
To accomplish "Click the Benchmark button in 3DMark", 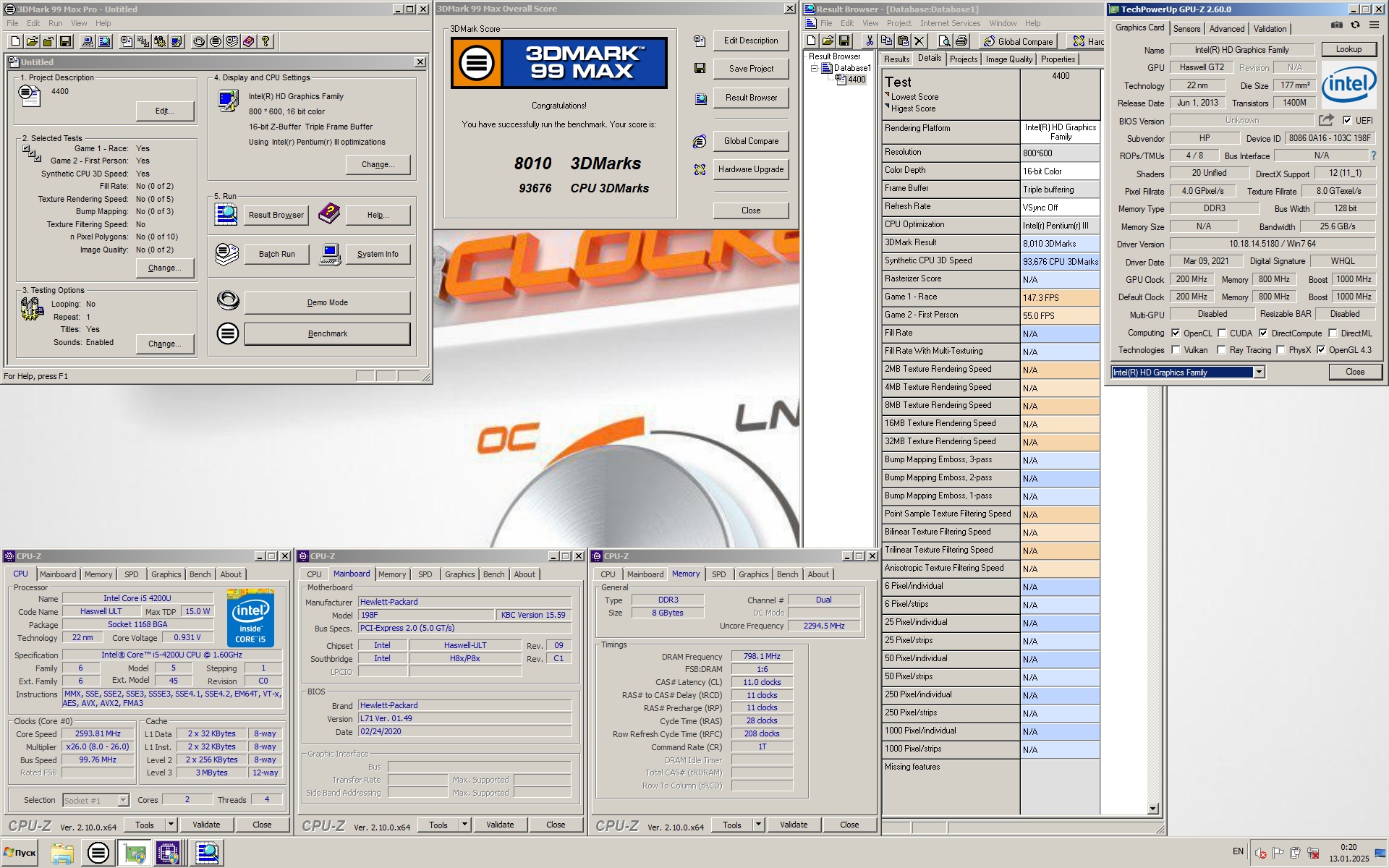I will (x=327, y=333).
